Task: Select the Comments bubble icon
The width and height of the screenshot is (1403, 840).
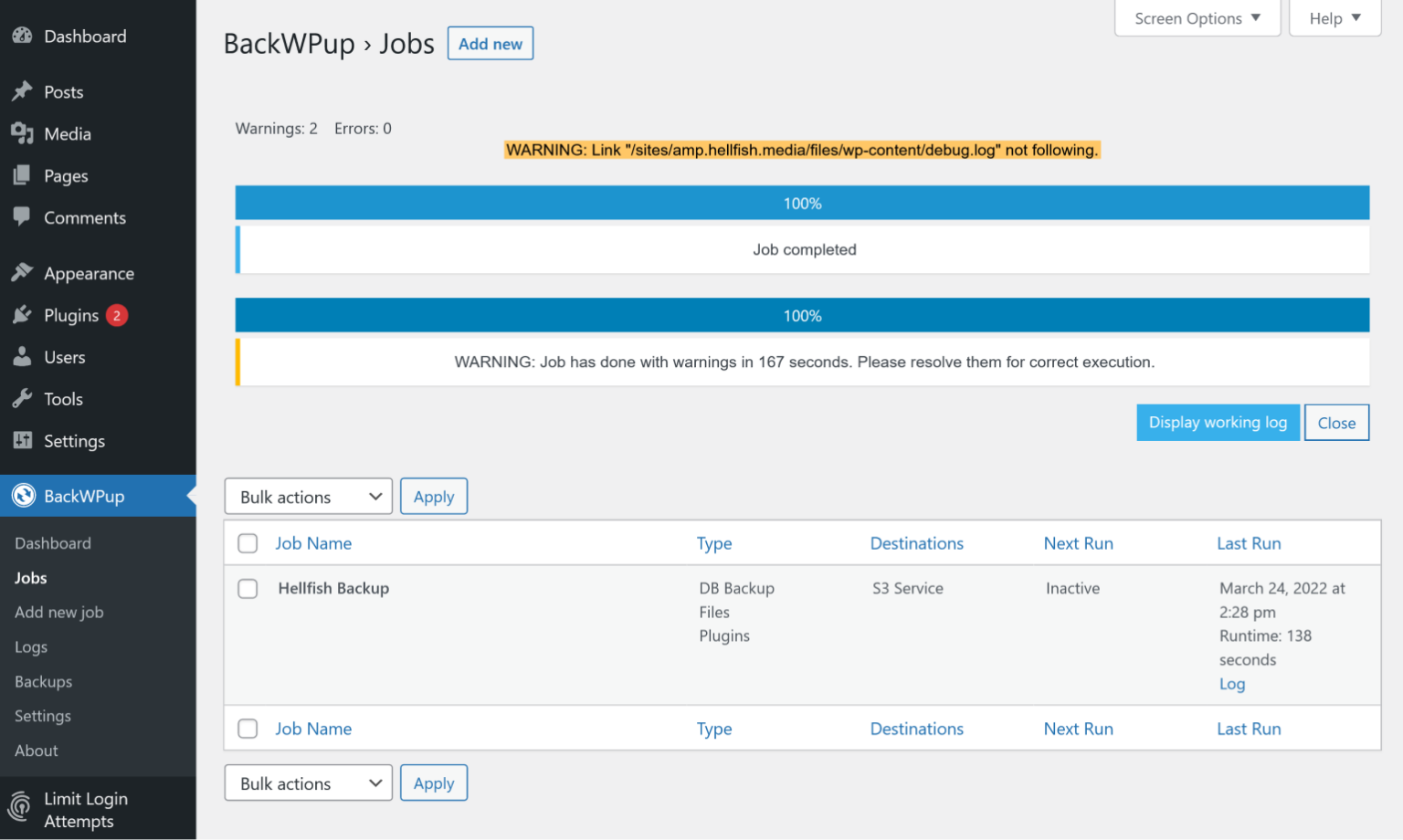Action: [x=23, y=217]
